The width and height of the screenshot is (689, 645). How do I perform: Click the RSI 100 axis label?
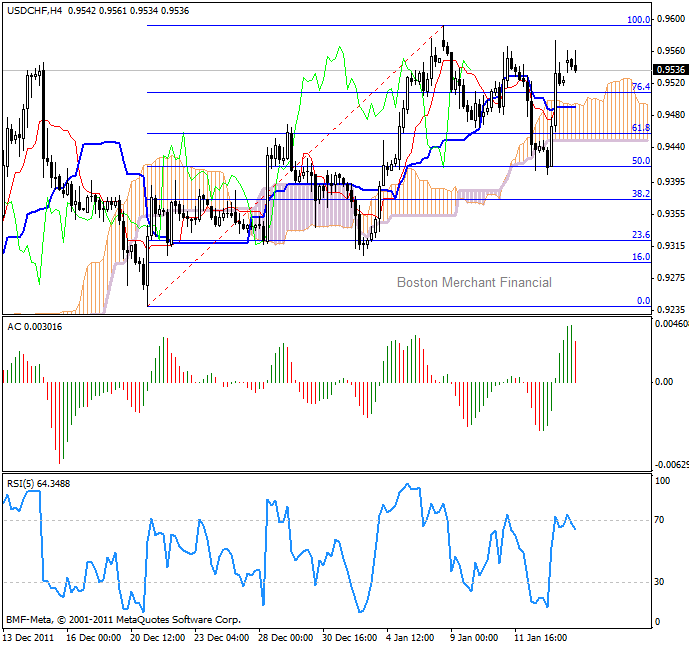[663, 481]
